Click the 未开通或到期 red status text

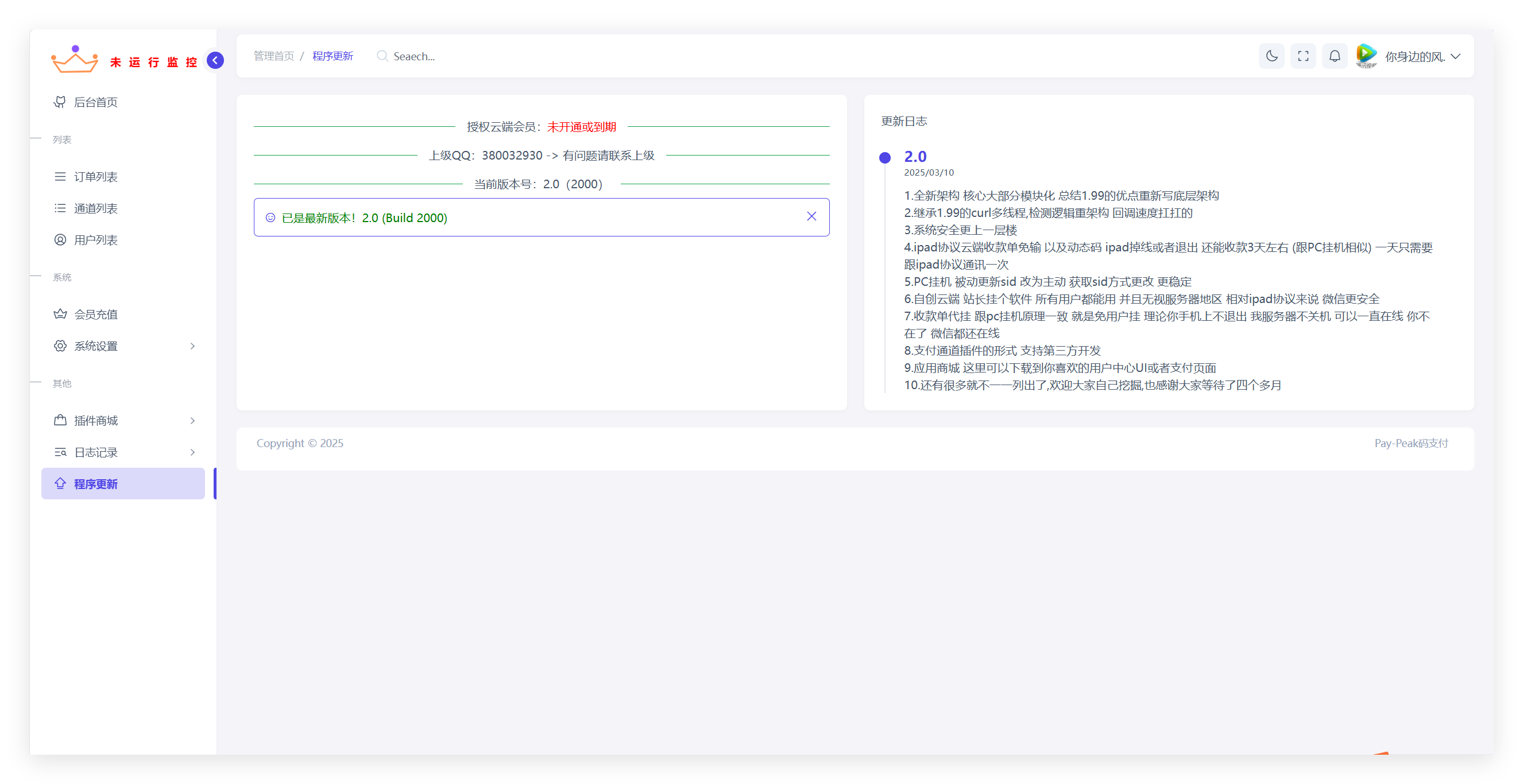[581, 126]
